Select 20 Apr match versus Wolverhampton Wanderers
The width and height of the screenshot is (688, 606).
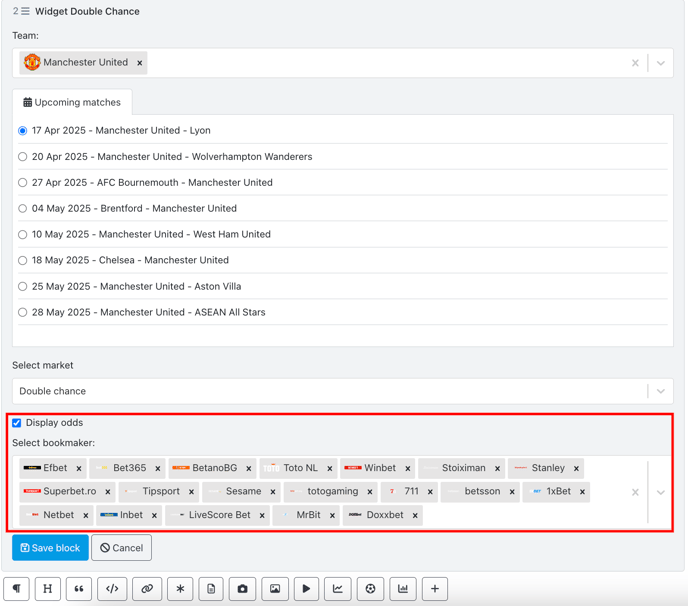click(x=22, y=157)
